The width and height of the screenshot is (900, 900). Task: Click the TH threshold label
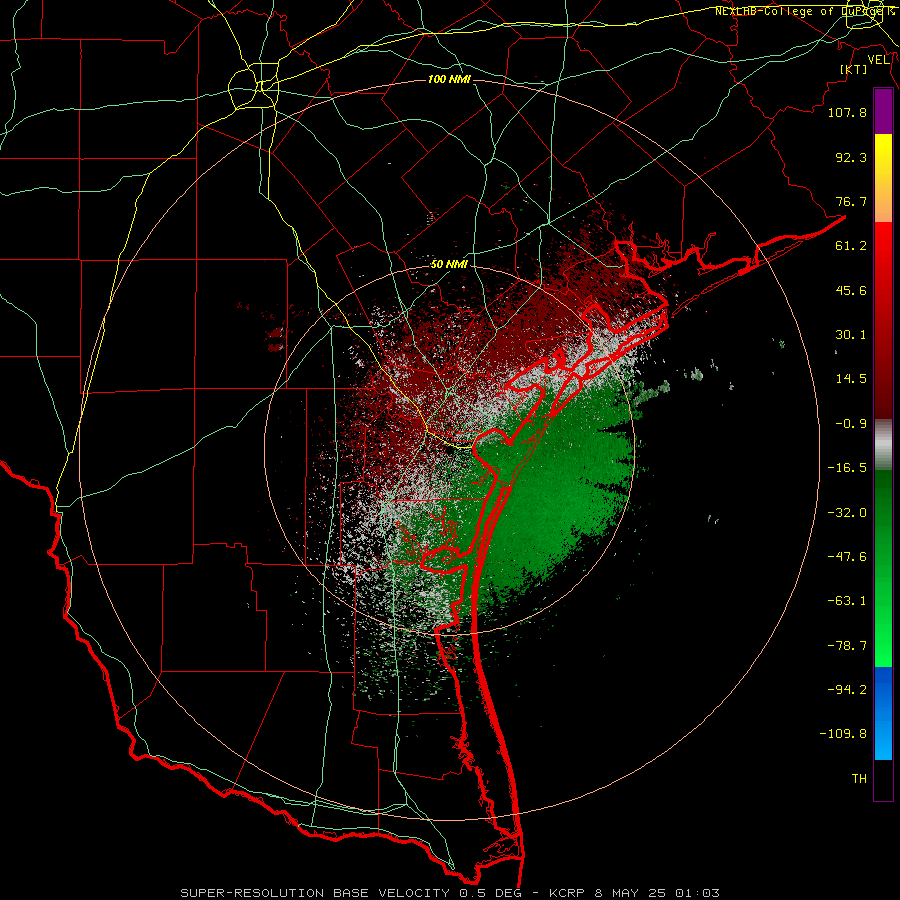859,779
